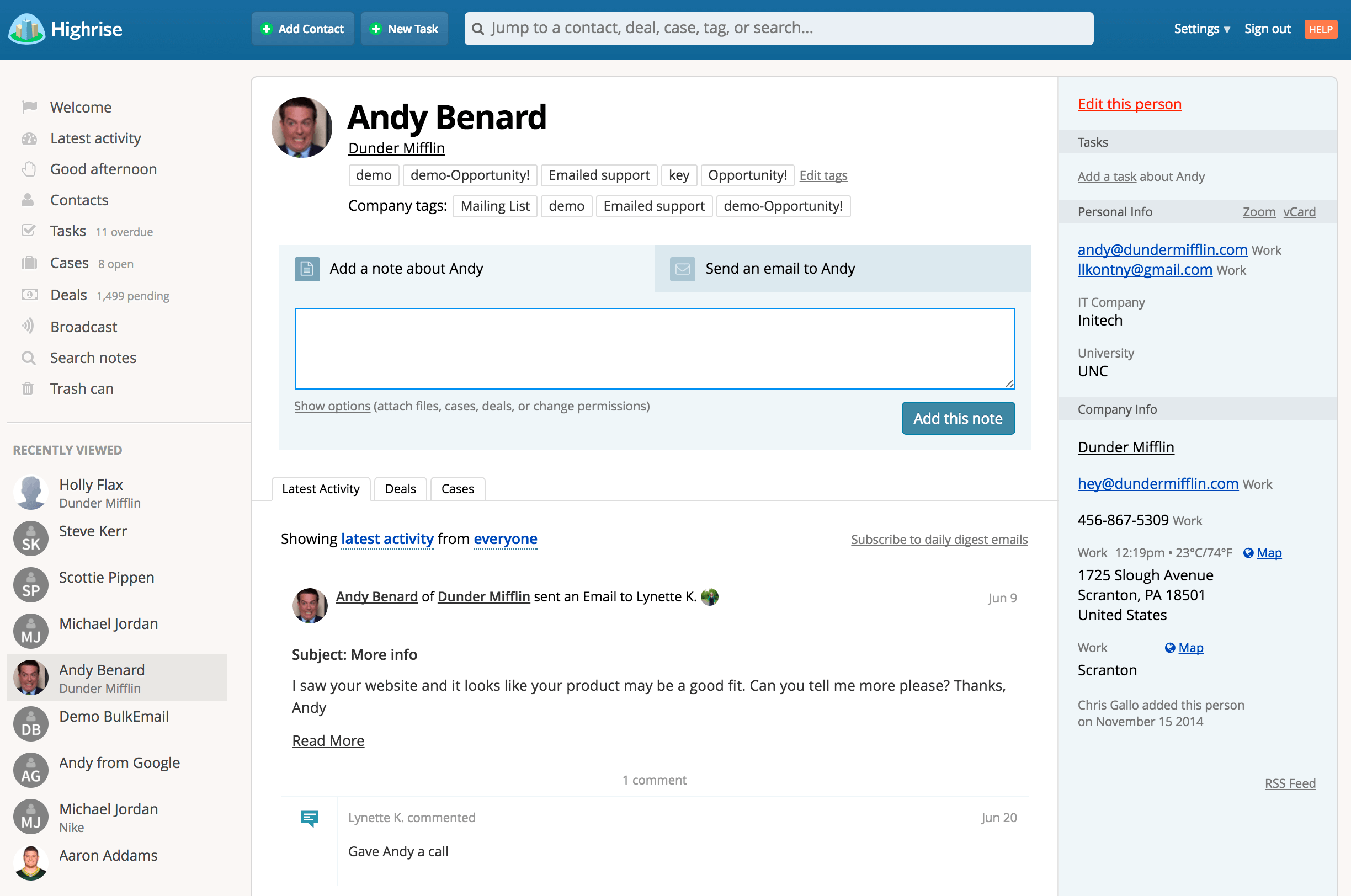Click llkontny@gmail.com email link
Image resolution: width=1351 pixels, height=896 pixels.
1145,269
